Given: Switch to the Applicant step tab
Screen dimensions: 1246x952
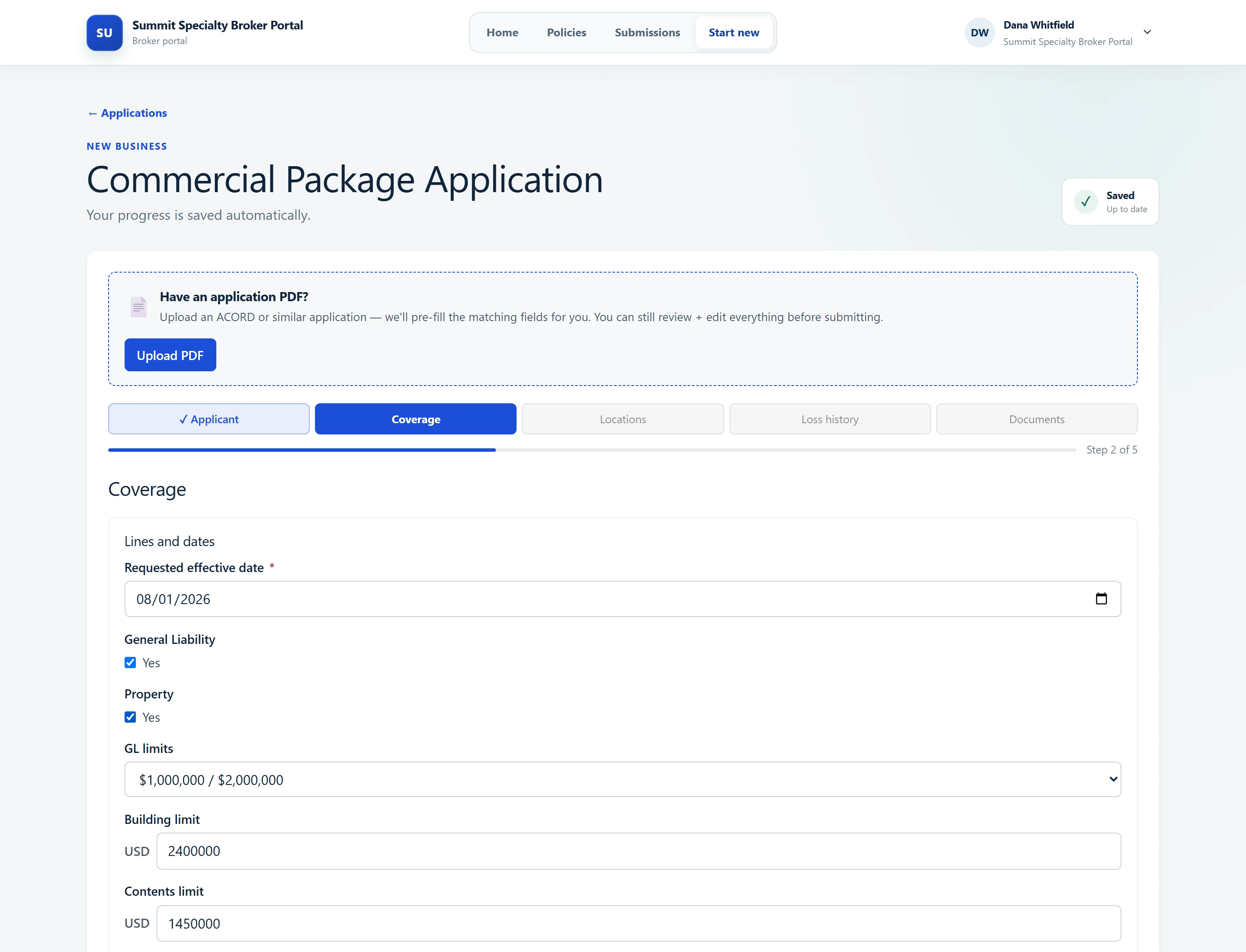Looking at the screenshot, I should (209, 419).
